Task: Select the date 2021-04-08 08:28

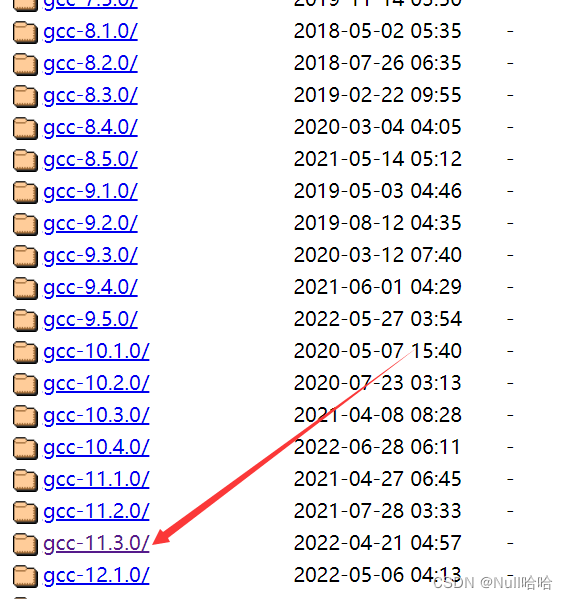Action: 377,415
